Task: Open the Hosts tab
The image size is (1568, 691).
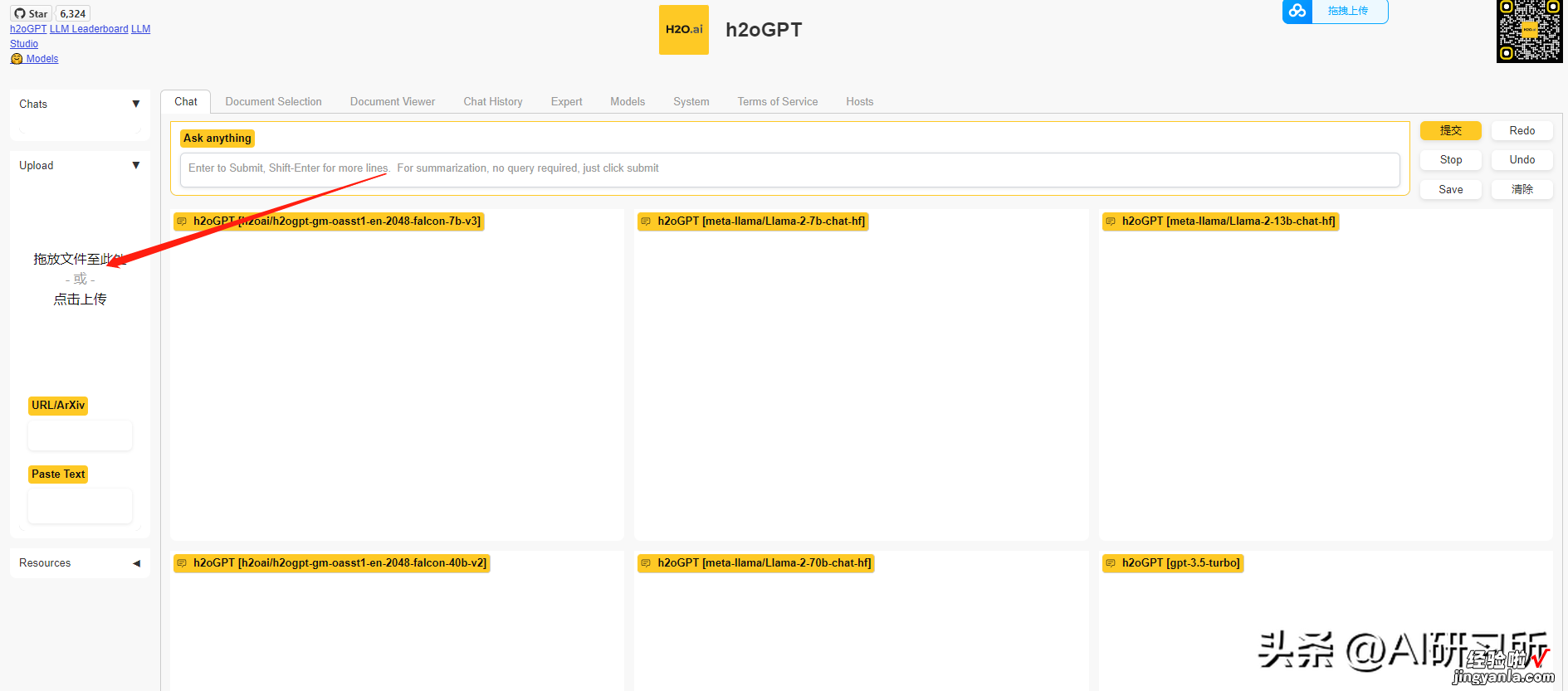Action: (860, 101)
